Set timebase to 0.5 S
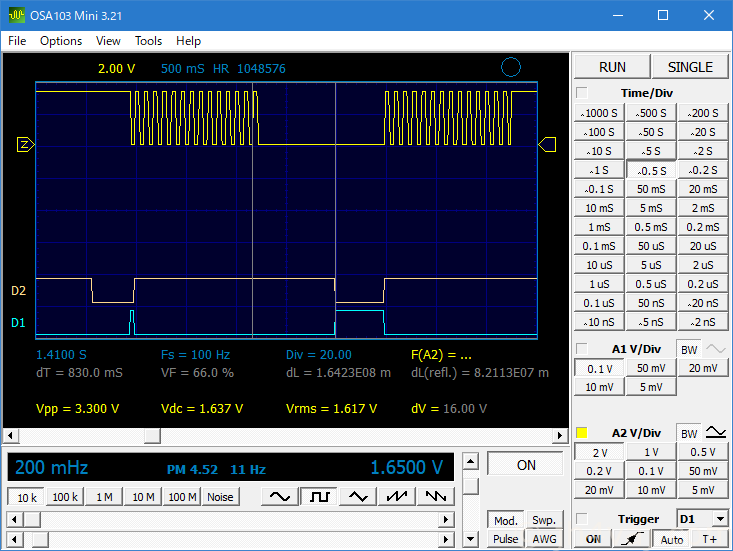The width and height of the screenshot is (733, 551). [651, 170]
